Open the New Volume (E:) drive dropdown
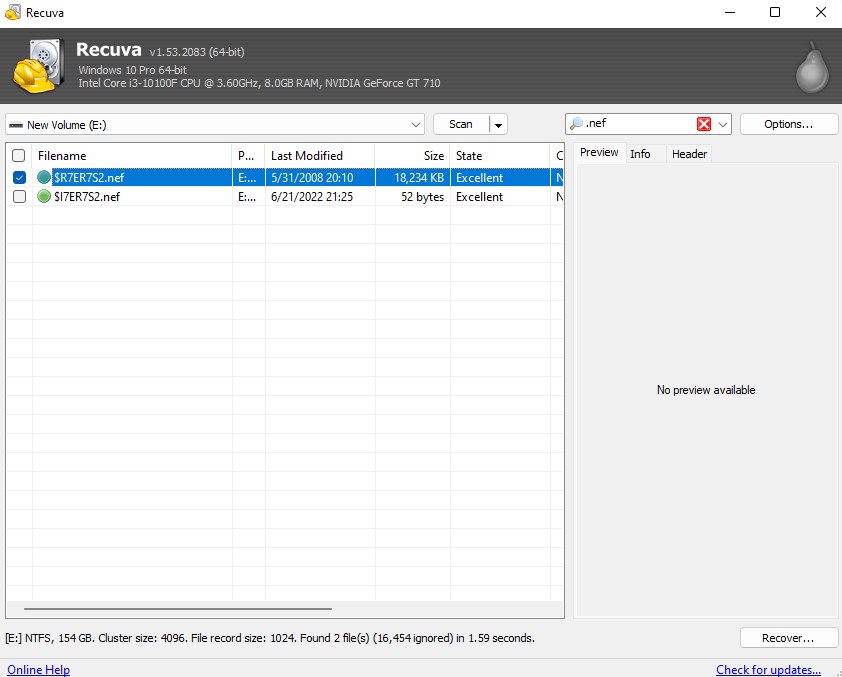The width and height of the screenshot is (842, 677). (x=416, y=125)
